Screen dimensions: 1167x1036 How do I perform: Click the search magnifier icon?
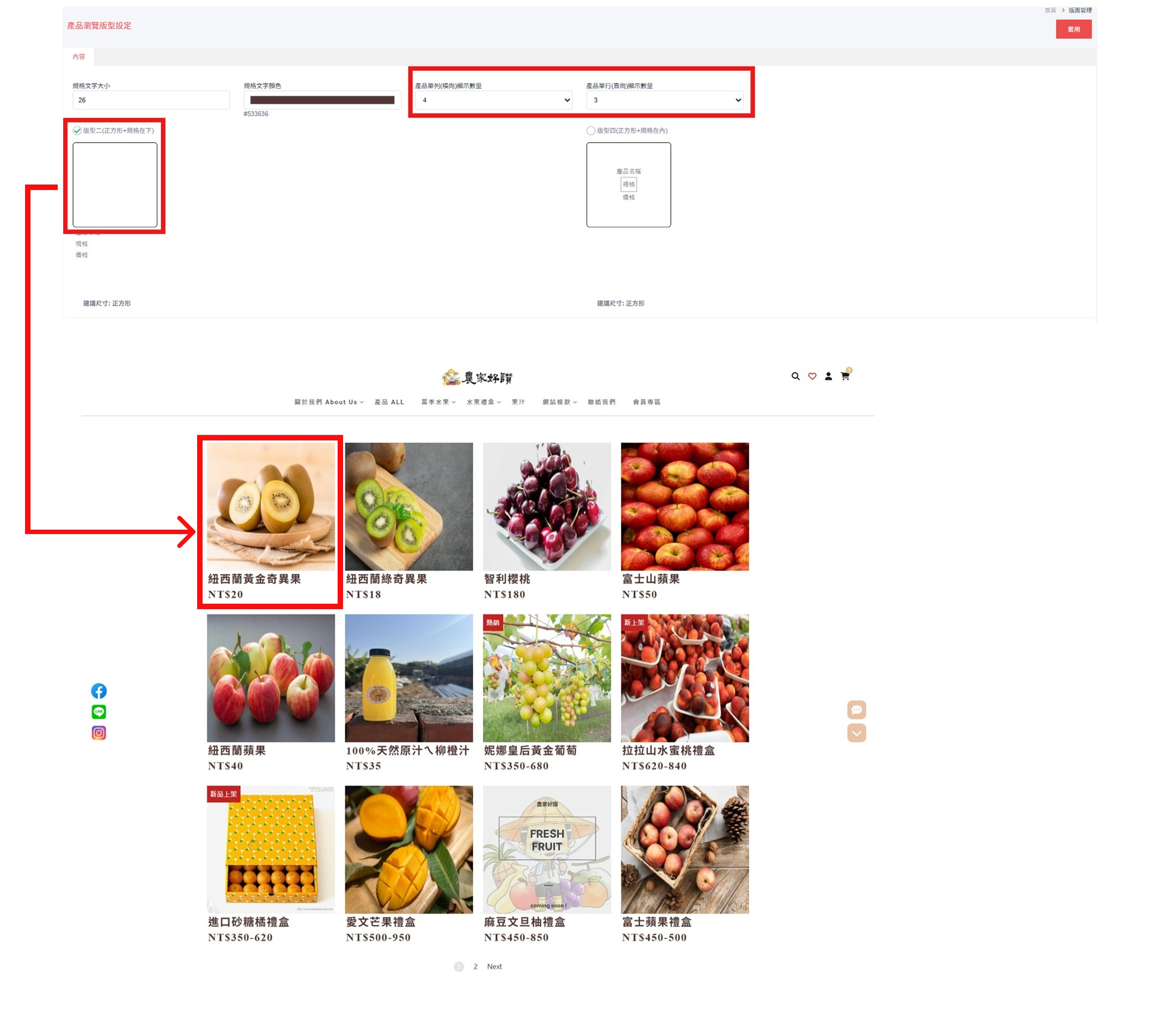coord(795,376)
